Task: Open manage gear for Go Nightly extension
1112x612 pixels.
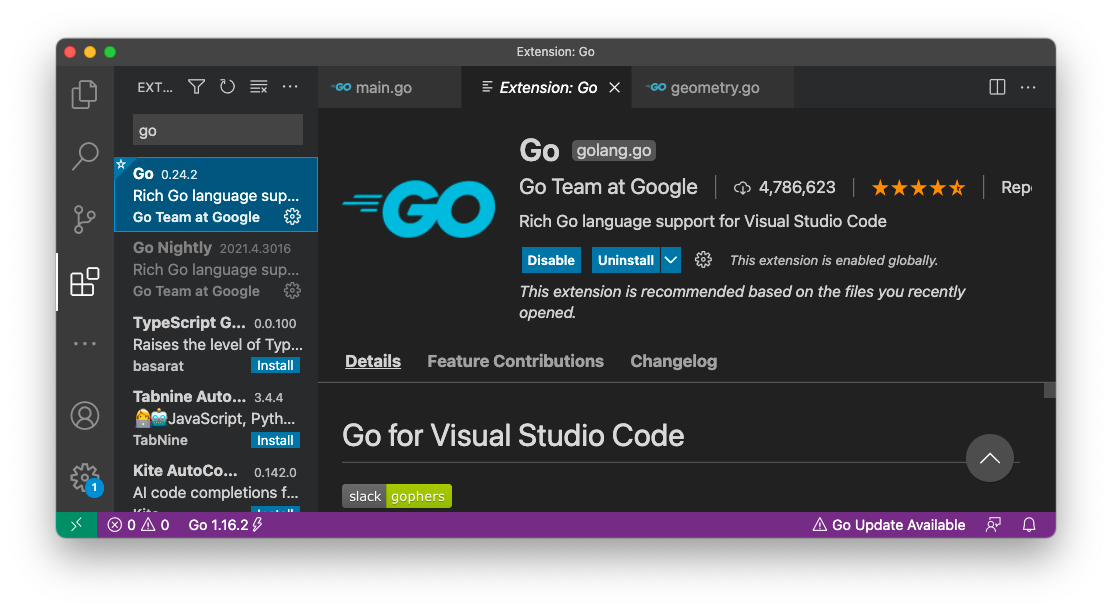Action: (292, 291)
